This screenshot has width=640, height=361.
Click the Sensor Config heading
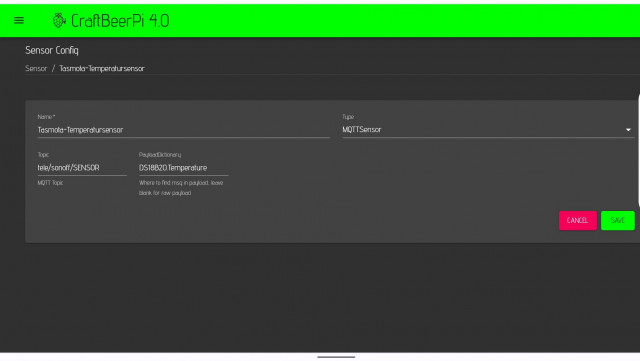pyautogui.click(x=52, y=50)
